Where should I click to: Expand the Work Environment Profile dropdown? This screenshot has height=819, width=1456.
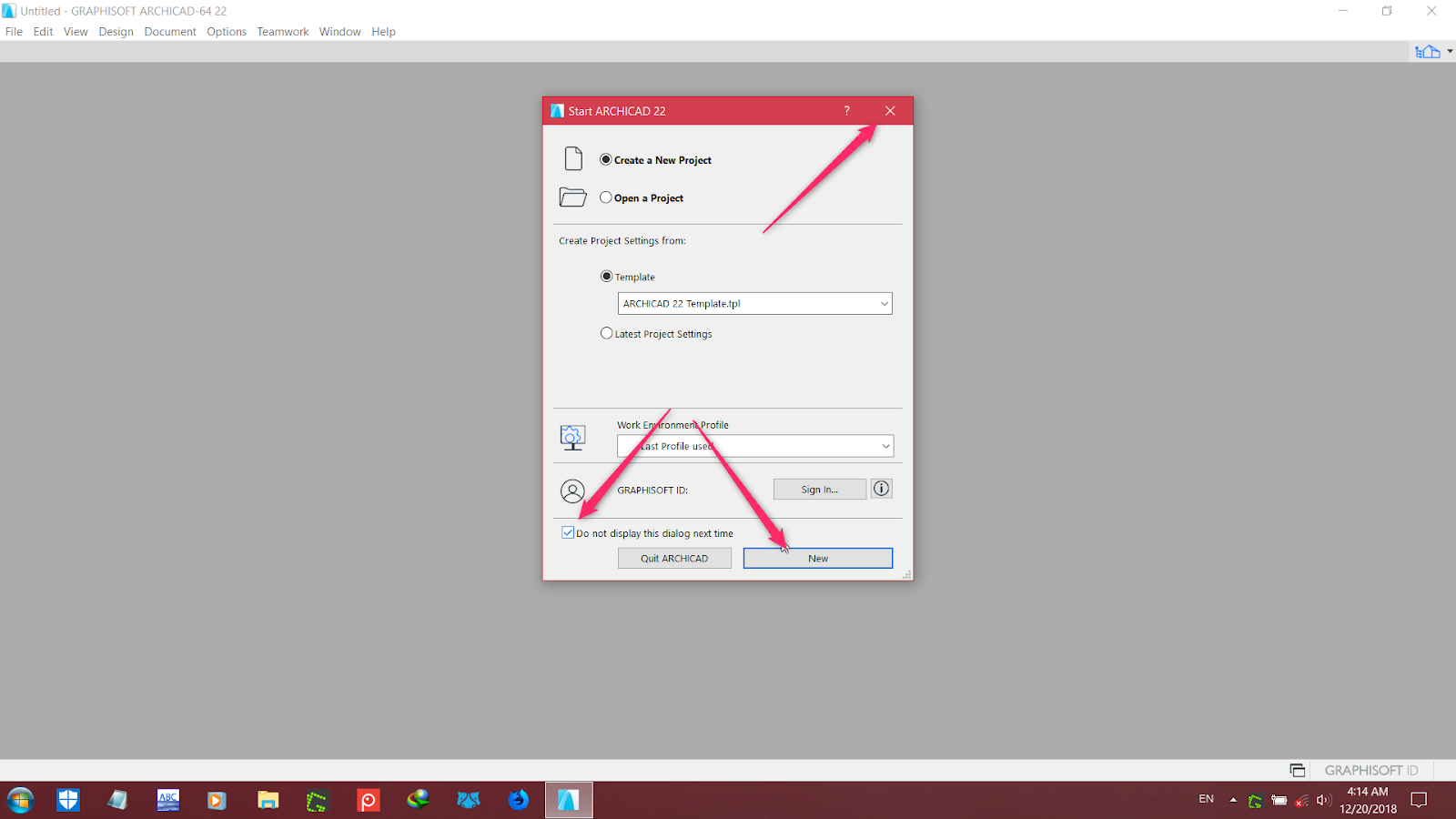tap(755, 446)
